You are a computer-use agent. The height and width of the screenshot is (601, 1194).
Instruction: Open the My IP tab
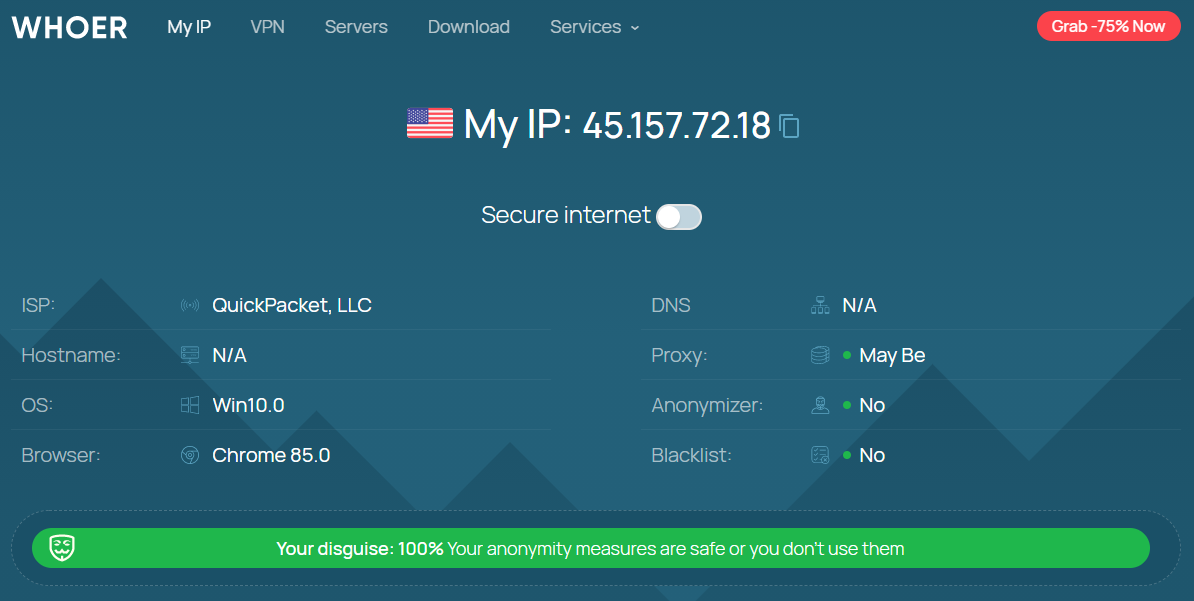(x=189, y=27)
